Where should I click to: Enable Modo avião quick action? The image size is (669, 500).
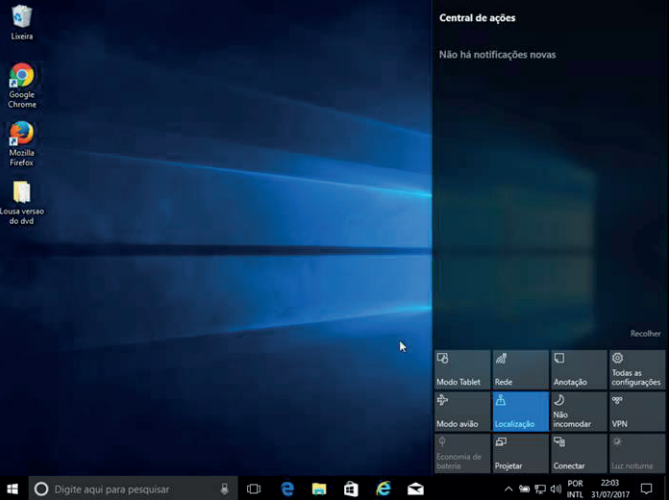click(x=462, y=411)
